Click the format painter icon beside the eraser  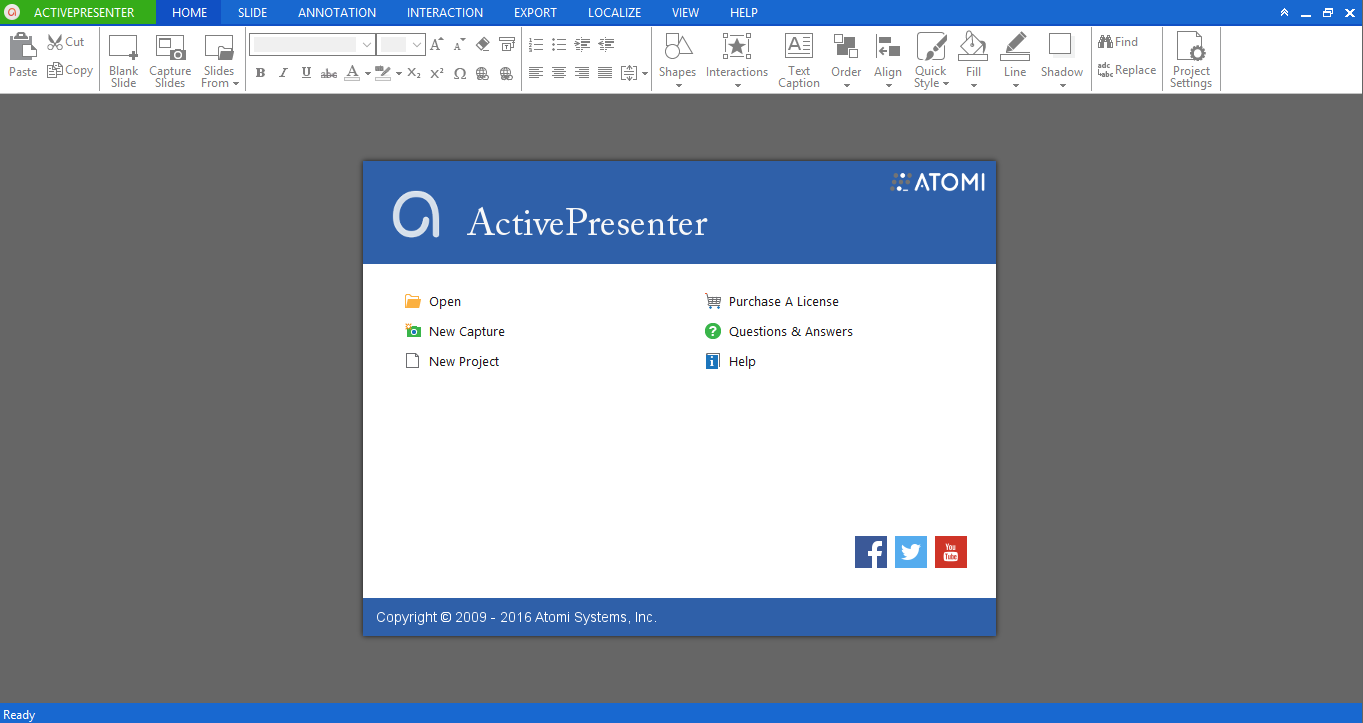[x=506, y=44]
